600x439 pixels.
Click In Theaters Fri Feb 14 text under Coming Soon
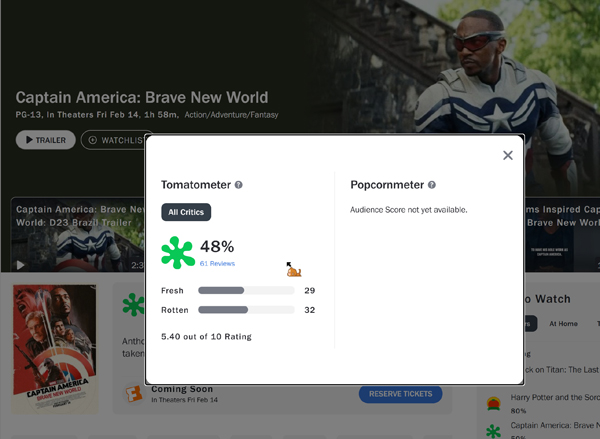(184, 400)
